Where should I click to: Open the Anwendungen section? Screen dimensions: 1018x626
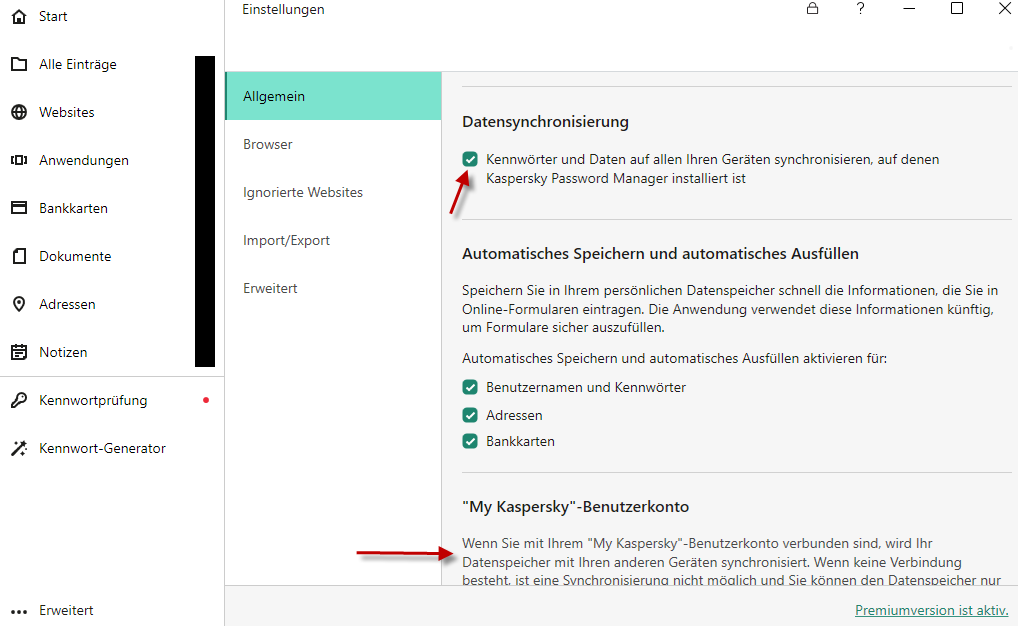[84, 160]
